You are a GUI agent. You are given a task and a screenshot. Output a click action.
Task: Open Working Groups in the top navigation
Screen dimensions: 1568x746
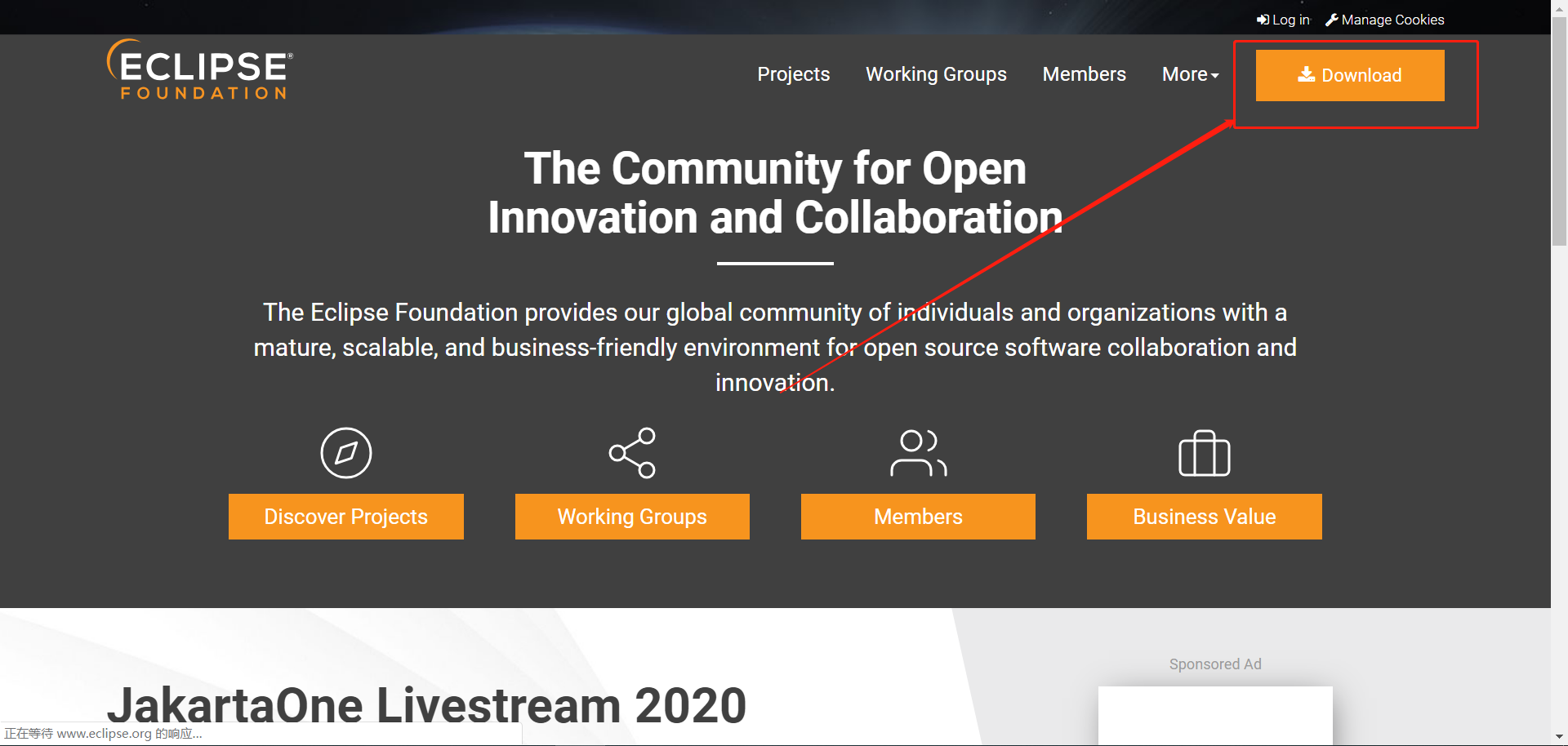(936, 74)
